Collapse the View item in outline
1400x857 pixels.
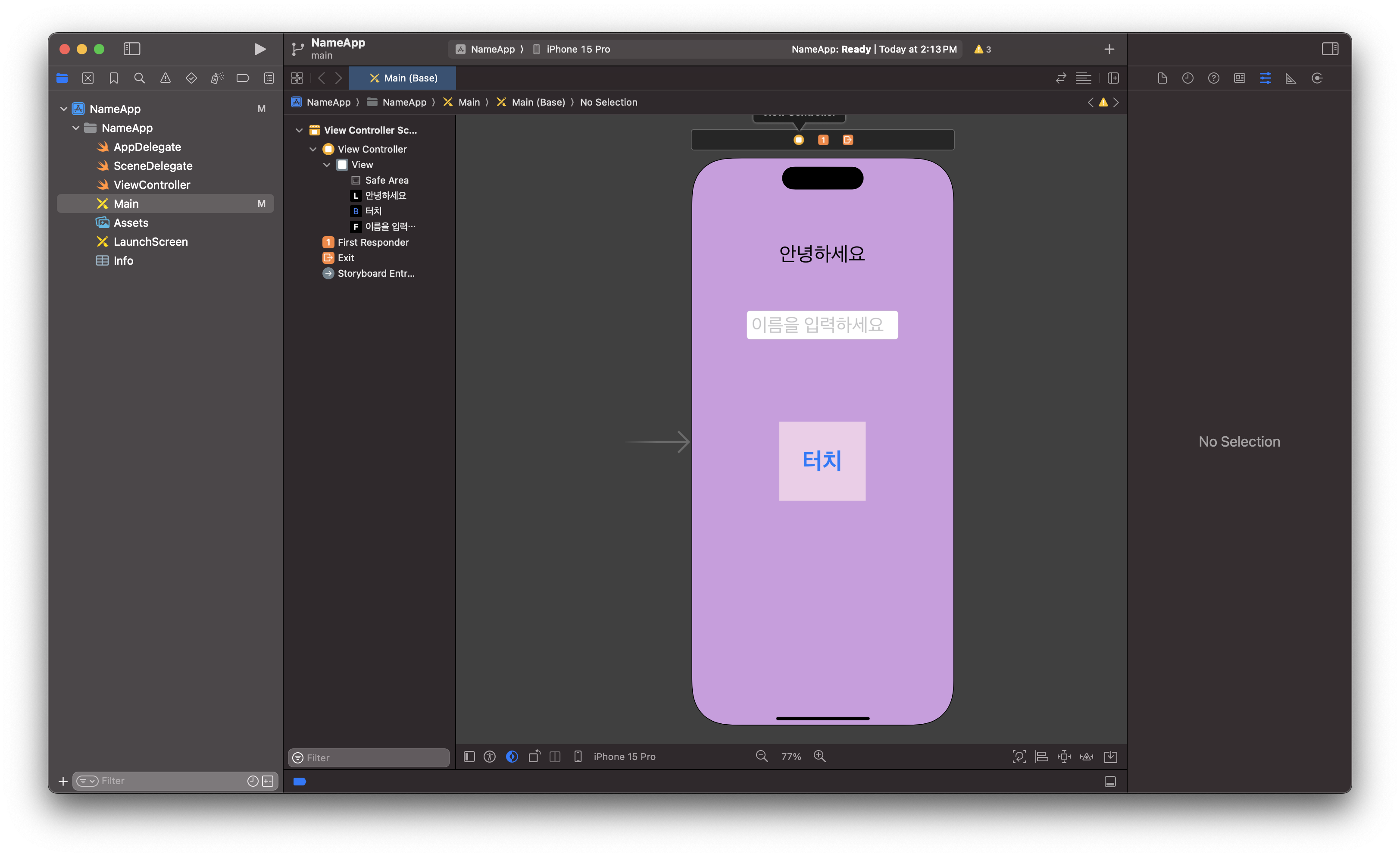point(327,165)
